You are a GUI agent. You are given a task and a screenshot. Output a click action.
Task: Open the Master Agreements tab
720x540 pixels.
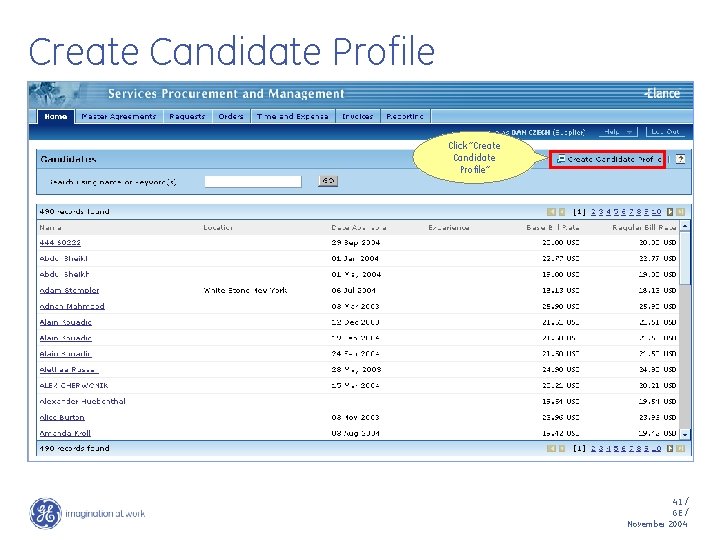coord(118,116)
